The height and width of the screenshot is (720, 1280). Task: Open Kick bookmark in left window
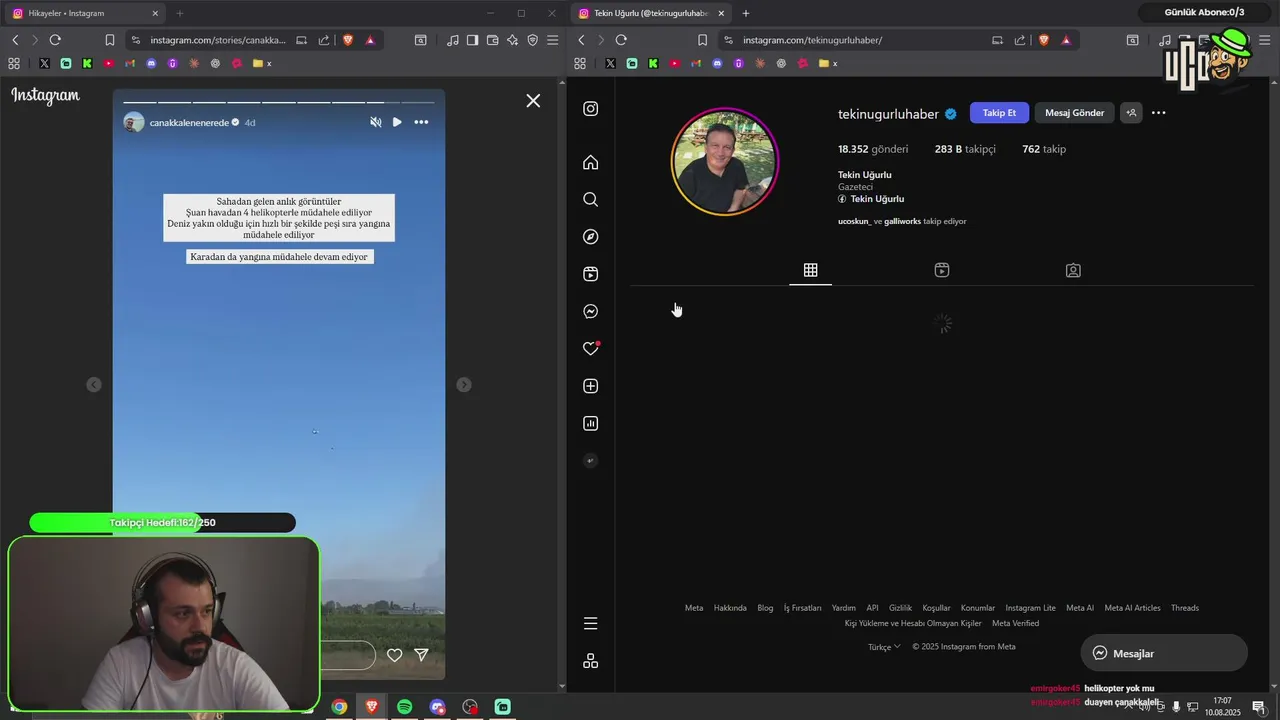click(x=87, y=63)
